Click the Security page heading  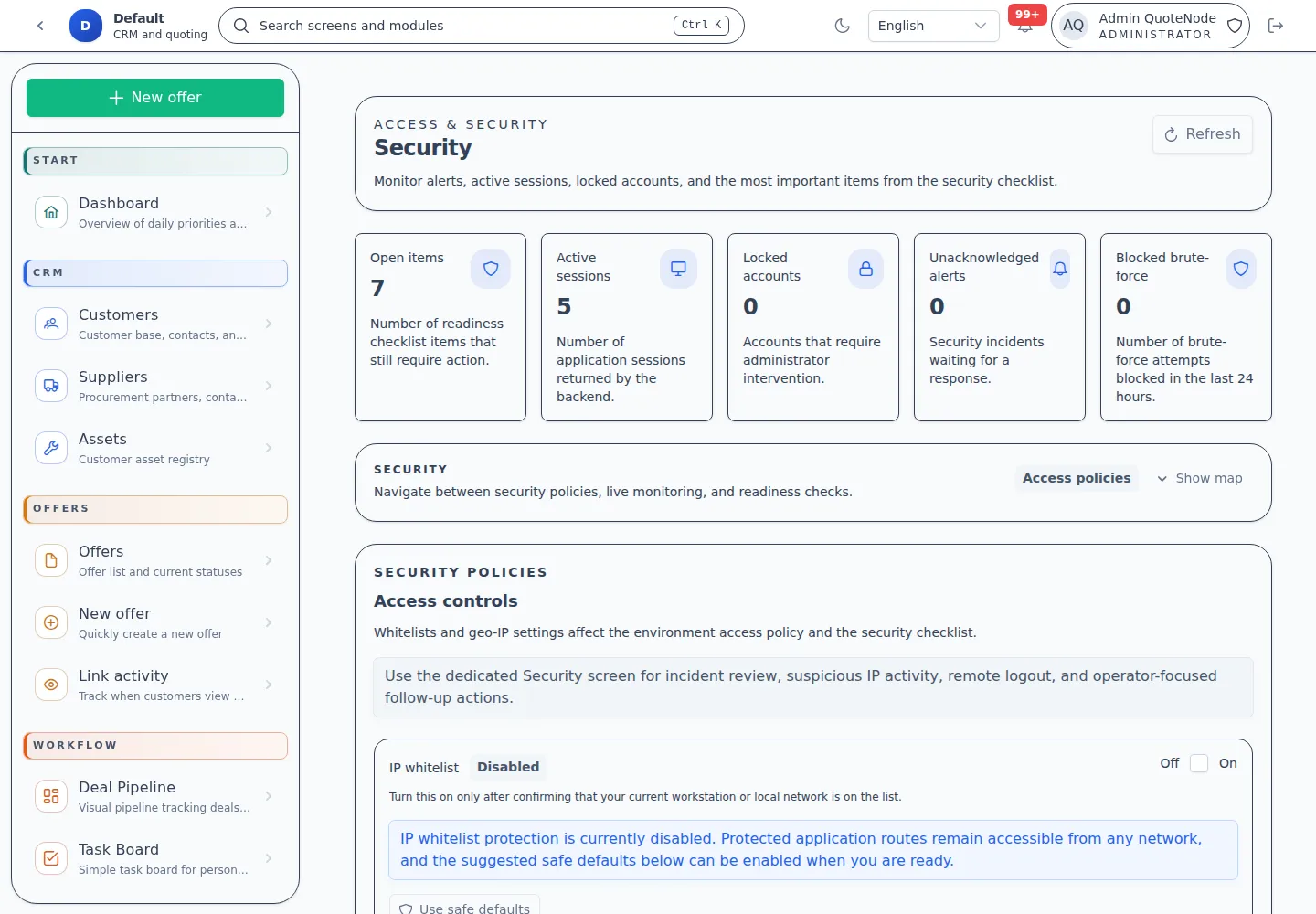click(x=423, y=147)
